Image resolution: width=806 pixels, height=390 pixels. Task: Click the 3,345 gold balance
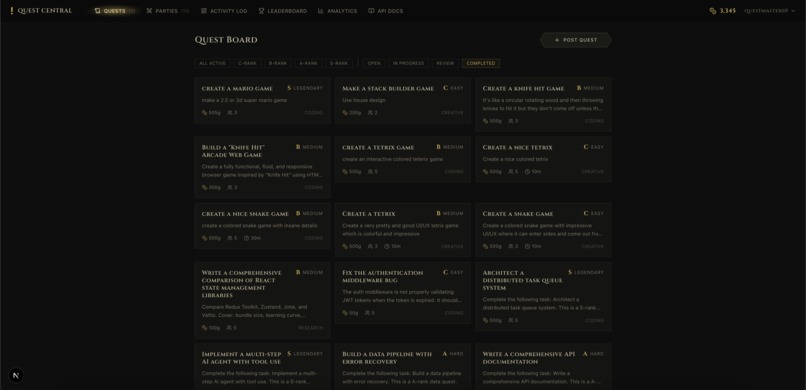(x=727, y=11)
